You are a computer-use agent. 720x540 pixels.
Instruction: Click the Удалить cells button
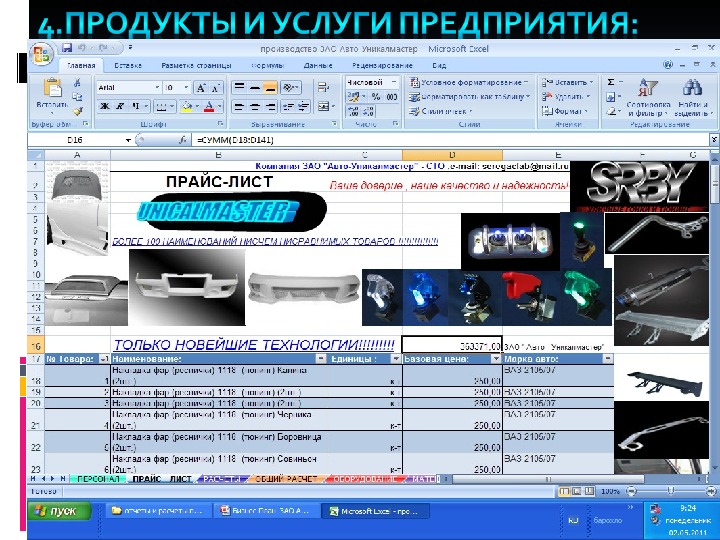point(566,97)
